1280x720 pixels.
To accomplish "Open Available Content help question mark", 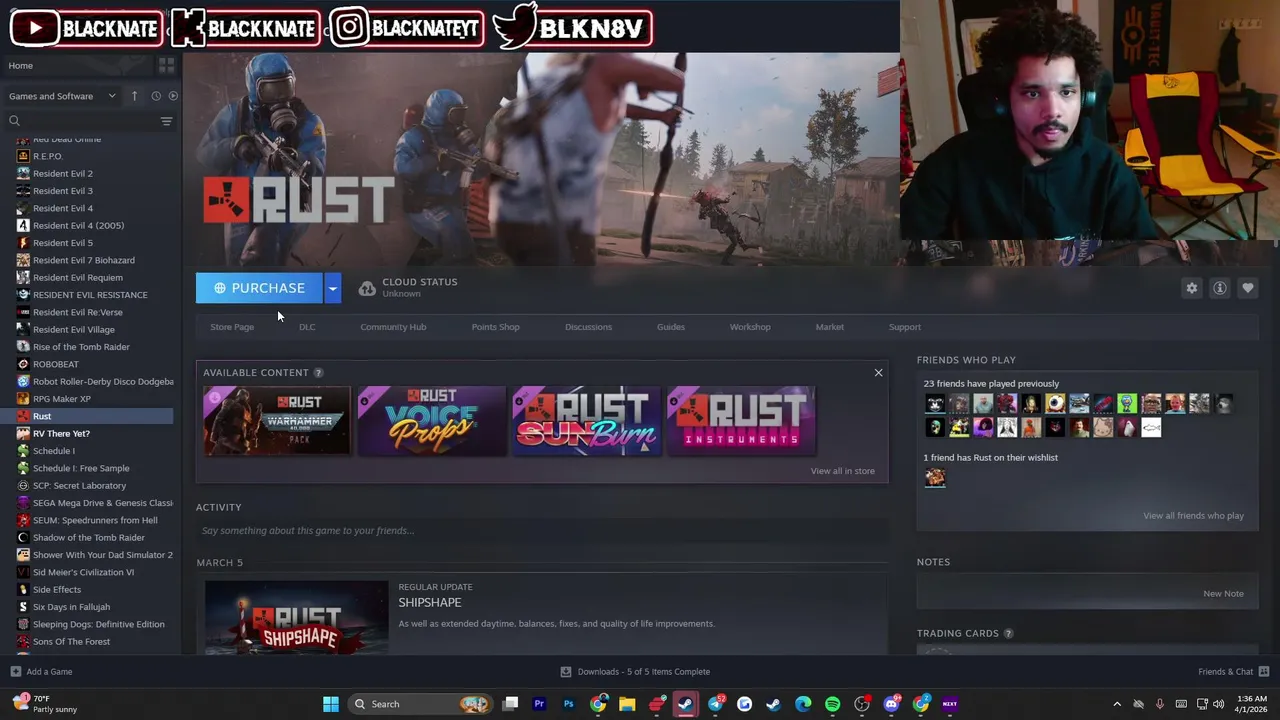I will (318, 373).
